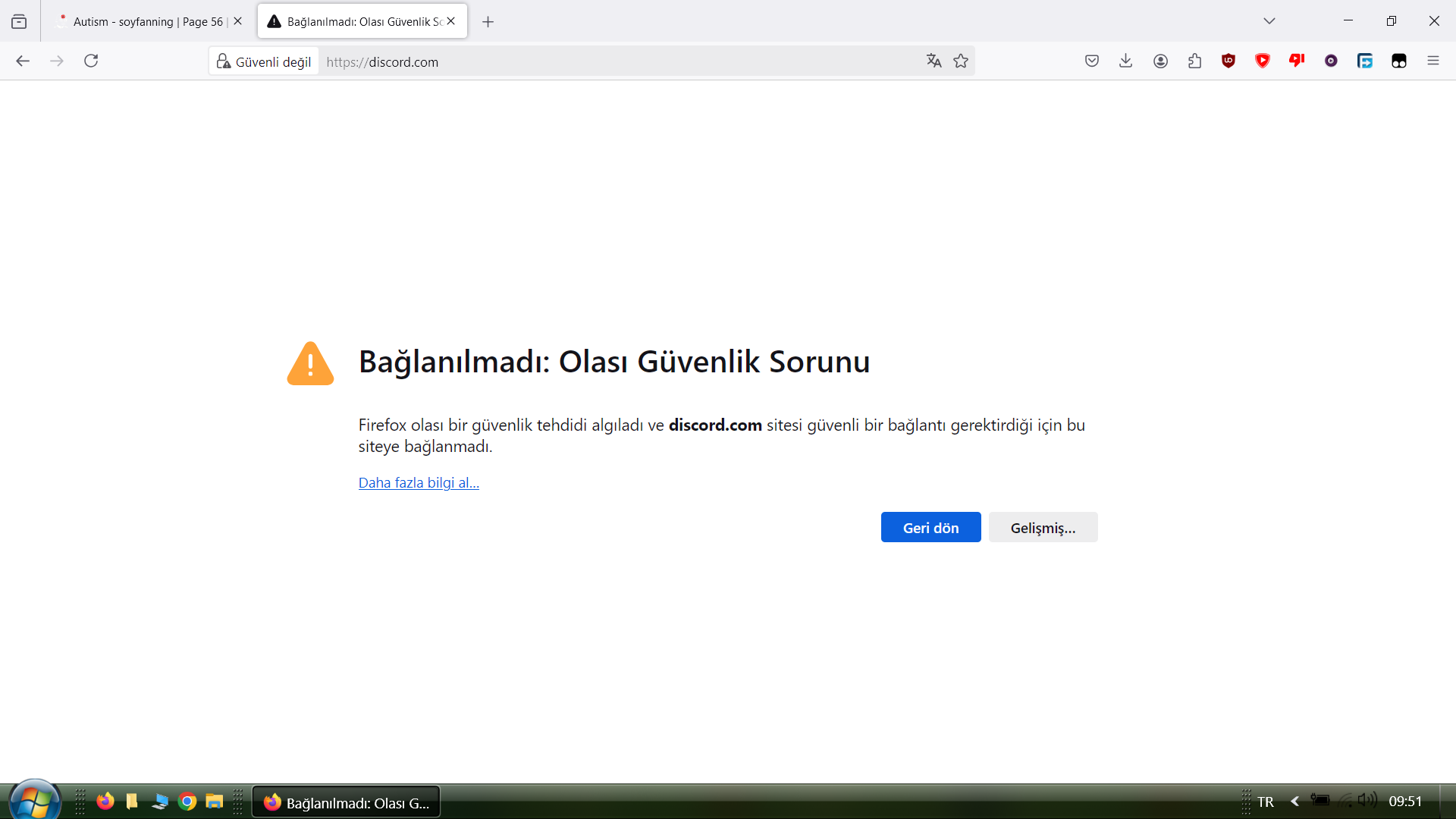Open the network signal tray icon
Viewport: 1456px width, 819px height.
tap(1345, 801)
